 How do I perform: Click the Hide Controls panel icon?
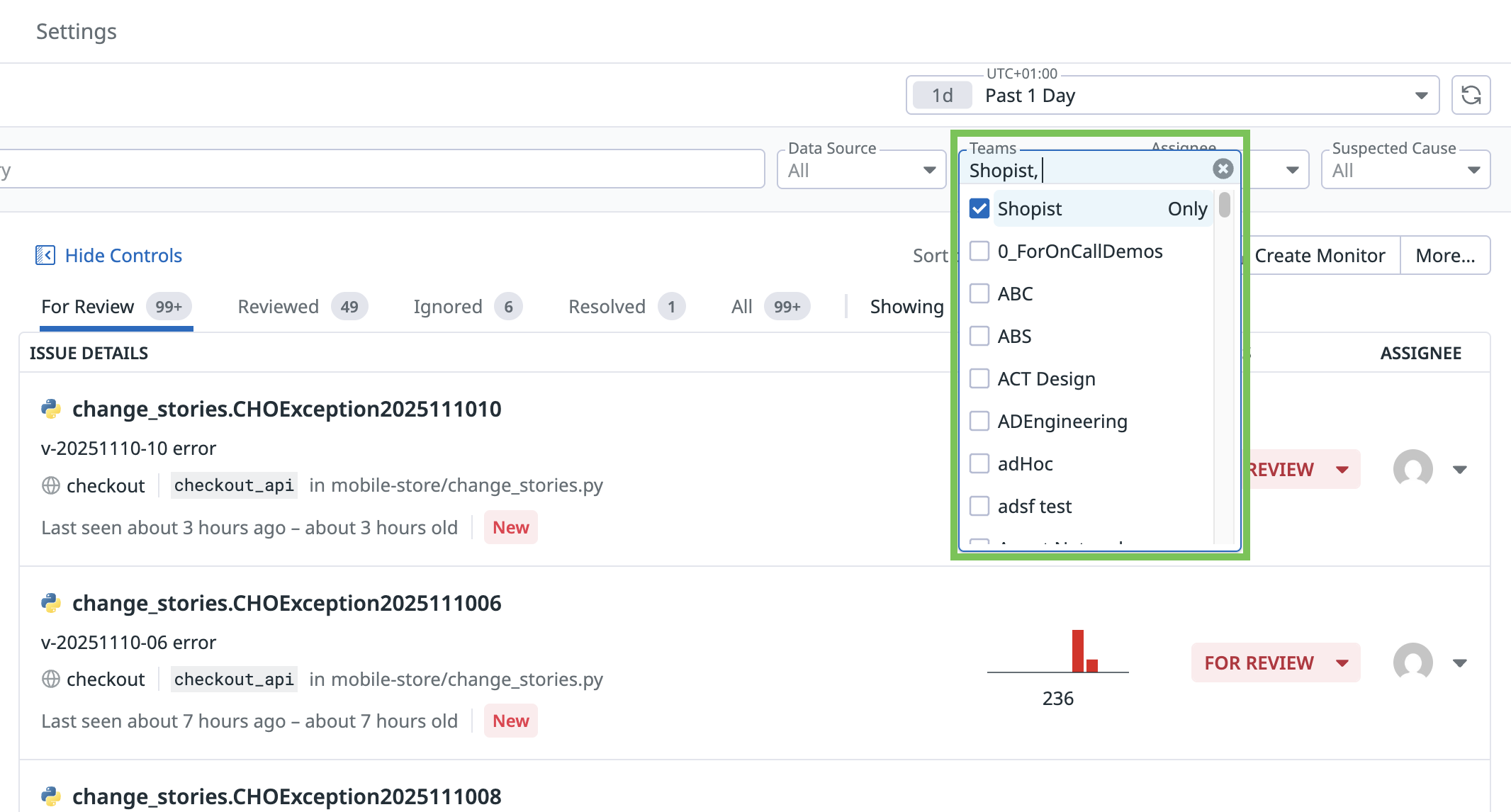tap(45, 255)
